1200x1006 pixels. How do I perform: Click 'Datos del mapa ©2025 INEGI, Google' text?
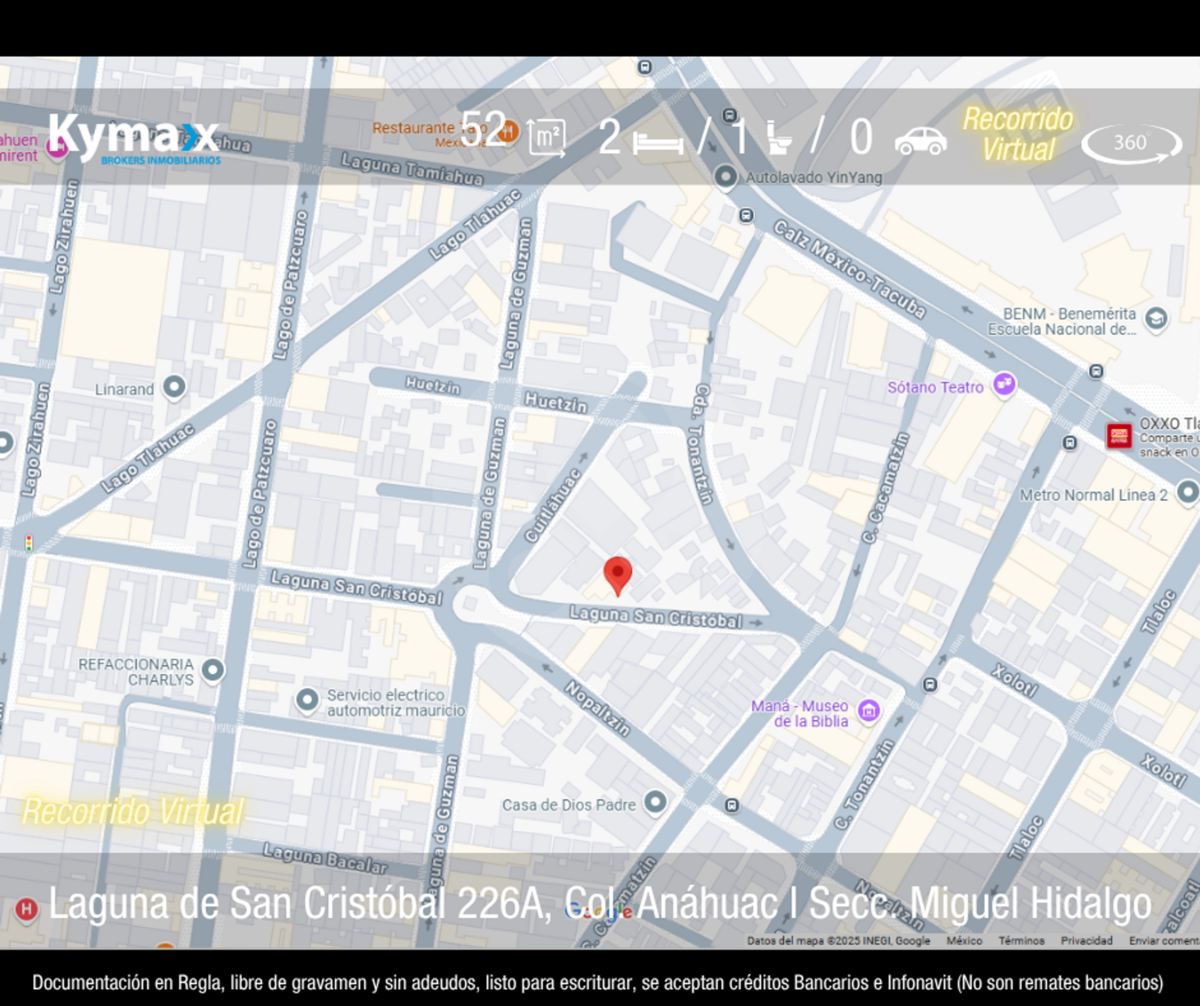[x=838, y=941]
